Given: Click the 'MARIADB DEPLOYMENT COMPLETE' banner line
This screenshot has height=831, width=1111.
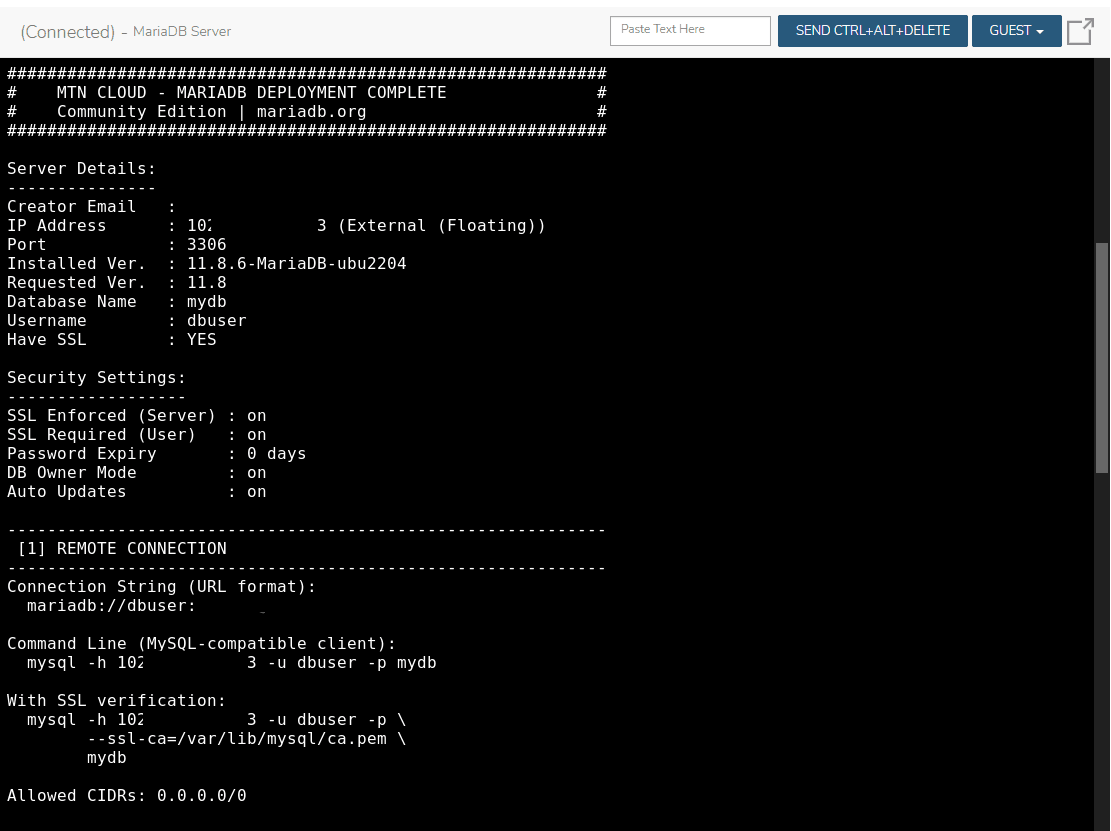Looking at the screenshot, I should pyautogui.click(x=307, y=93).
